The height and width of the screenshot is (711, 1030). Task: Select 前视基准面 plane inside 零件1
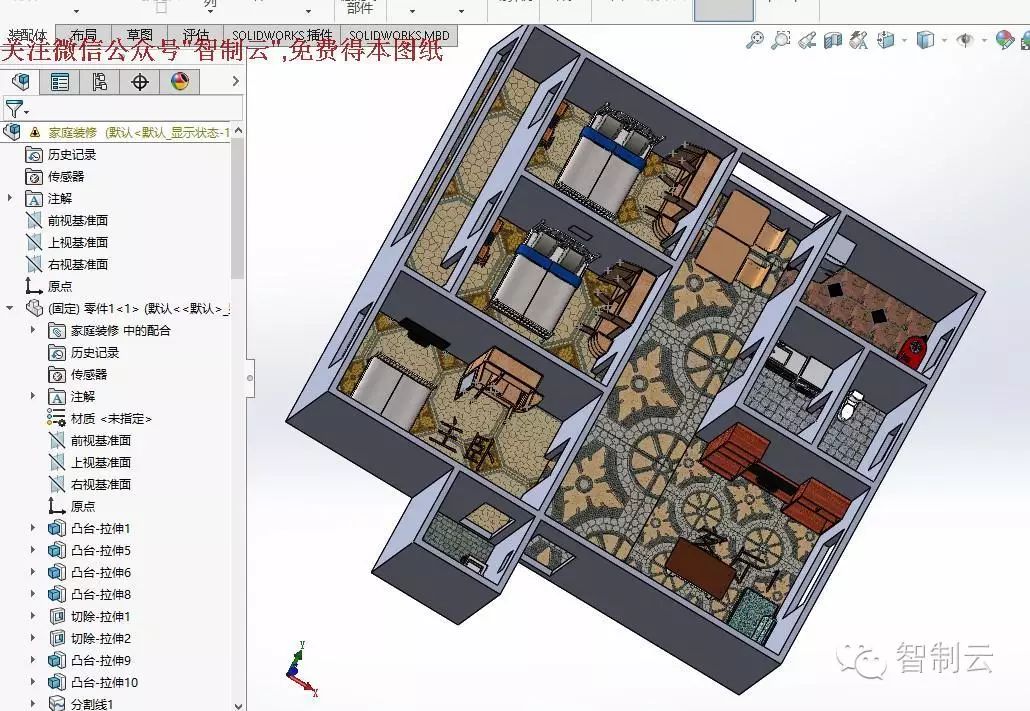pyautogui.click(x=101, y=440)
